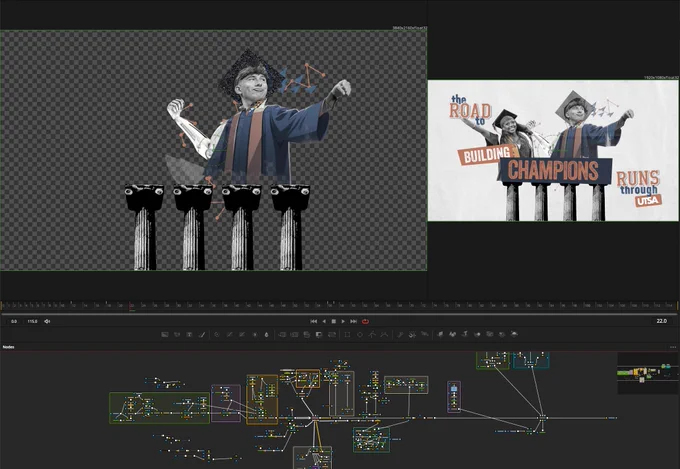The image size is (680, 469).
Task: Click the 1920x1080xfloat32 resolution label
Action: pos(661,77)
